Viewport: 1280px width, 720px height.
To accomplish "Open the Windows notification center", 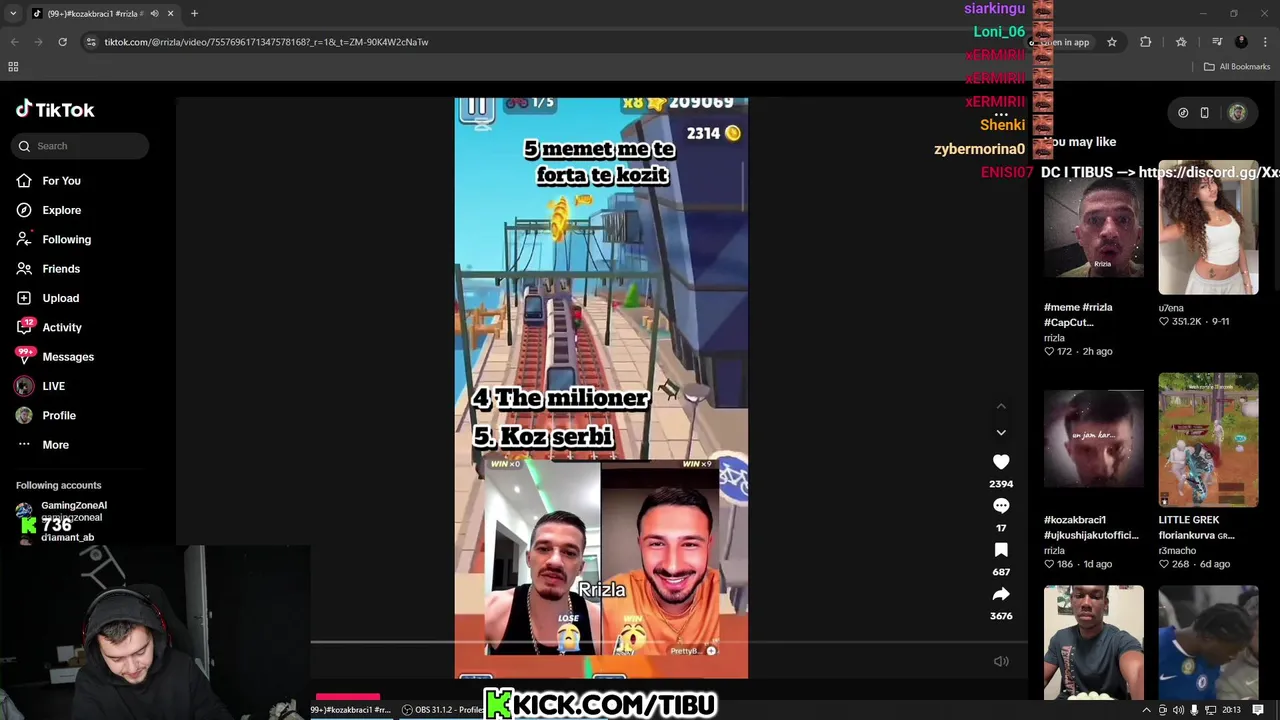I will point(1258,710).
